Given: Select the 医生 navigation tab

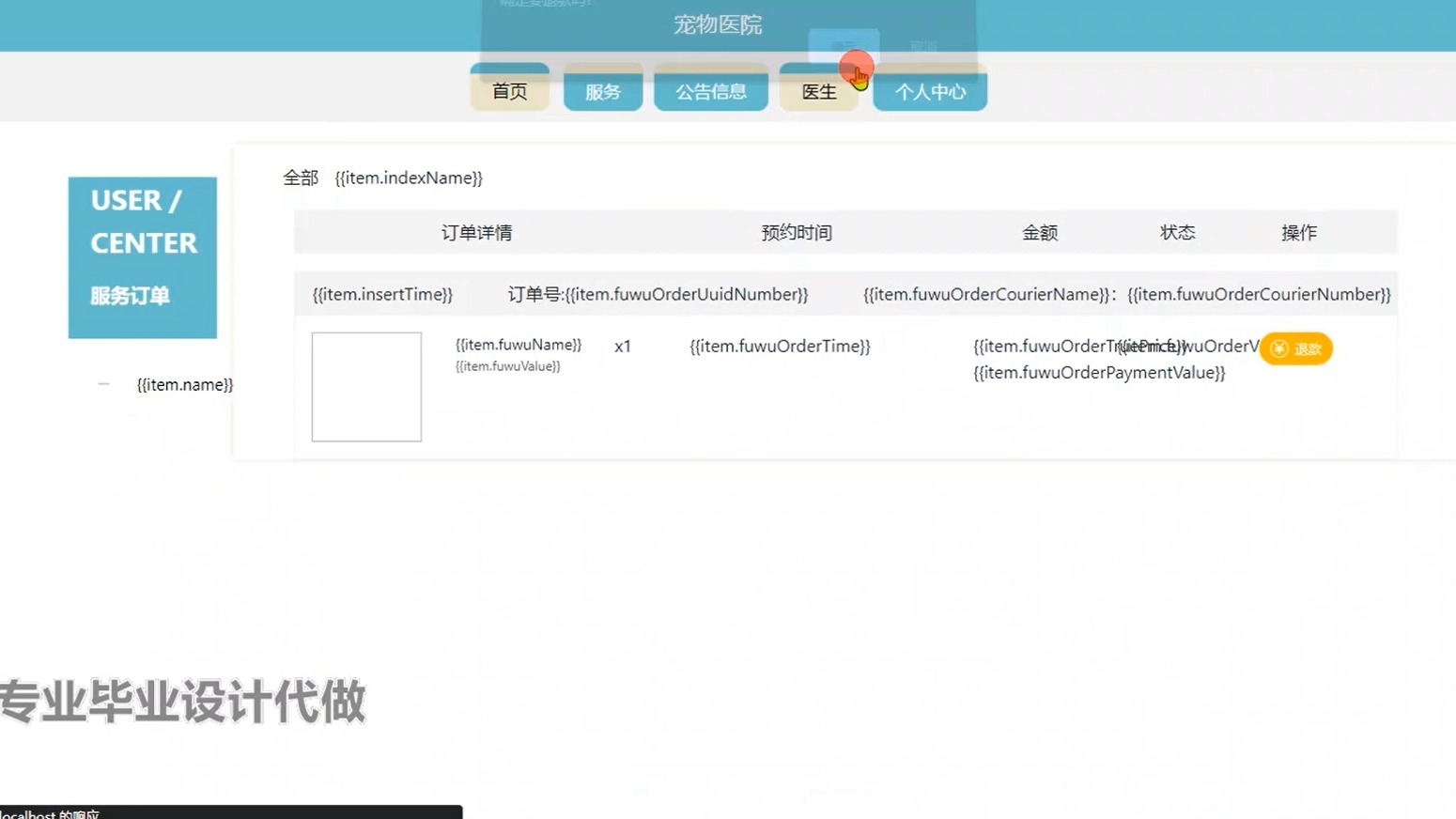Looking at the screenshot, I should [818, 91].
